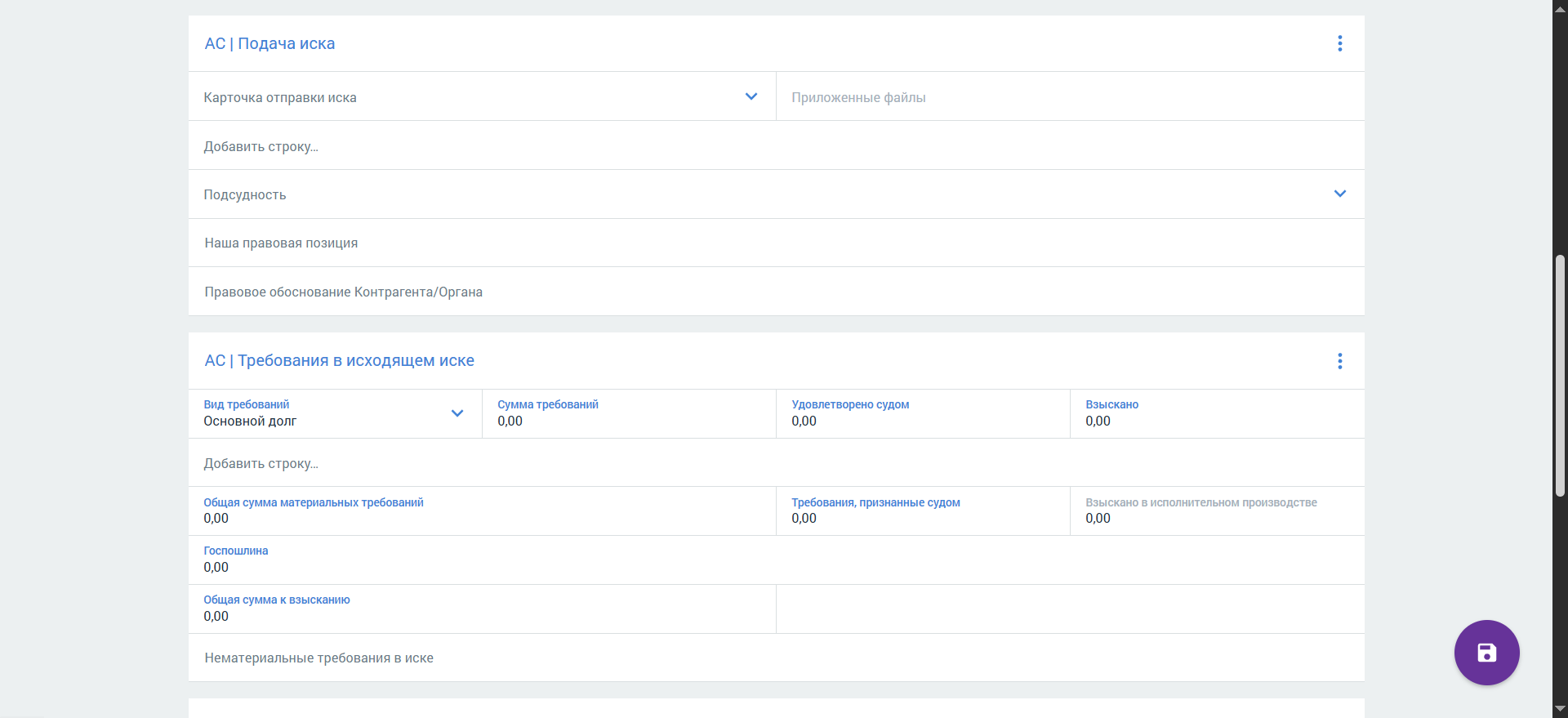The image size is (1568, 718).
Task: Click the Удовлетворено судом value field
Action: click(x=923, y=413)
